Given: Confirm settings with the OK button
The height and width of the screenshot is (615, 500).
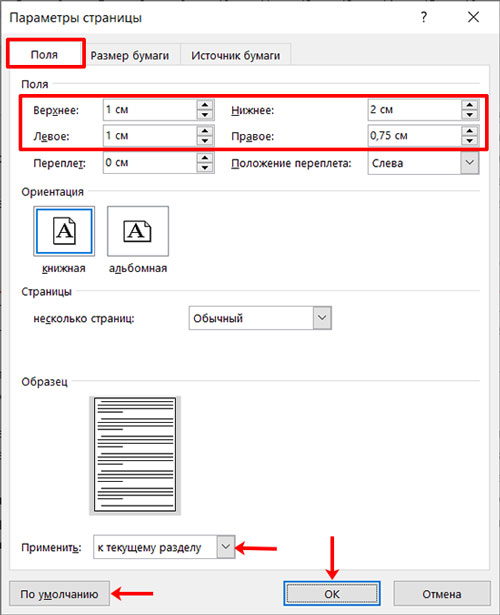Looking at the screenshot, I should pyautogui.click(x=332, y=594).
